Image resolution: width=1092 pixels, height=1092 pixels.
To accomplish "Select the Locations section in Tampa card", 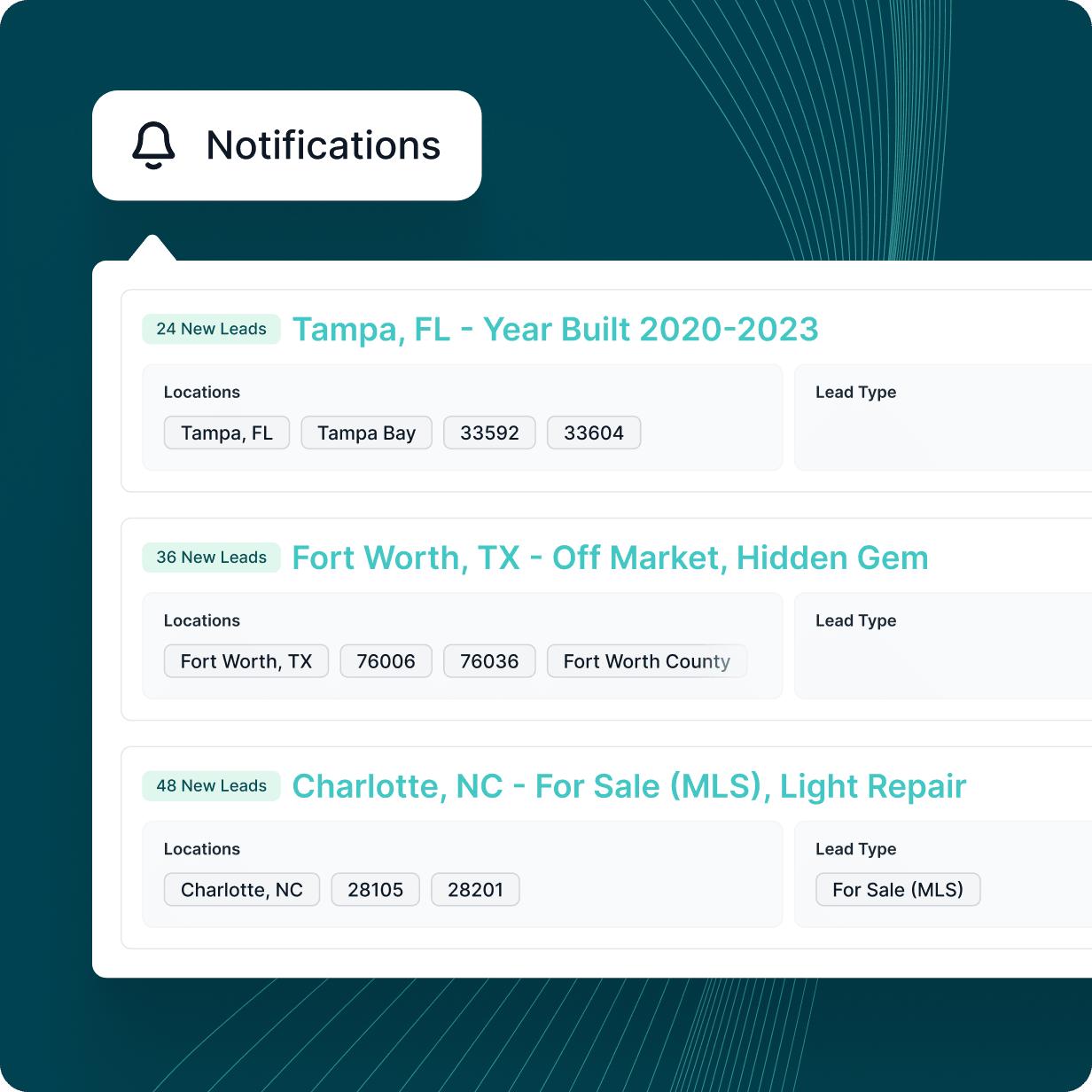I will coord(202,392).
